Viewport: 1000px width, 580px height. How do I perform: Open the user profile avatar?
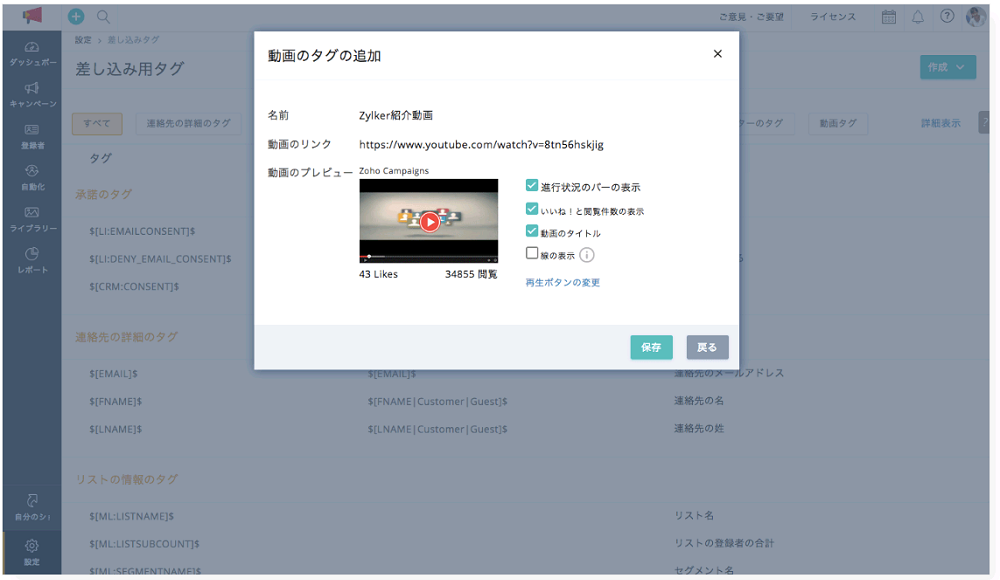coord(976,17)
